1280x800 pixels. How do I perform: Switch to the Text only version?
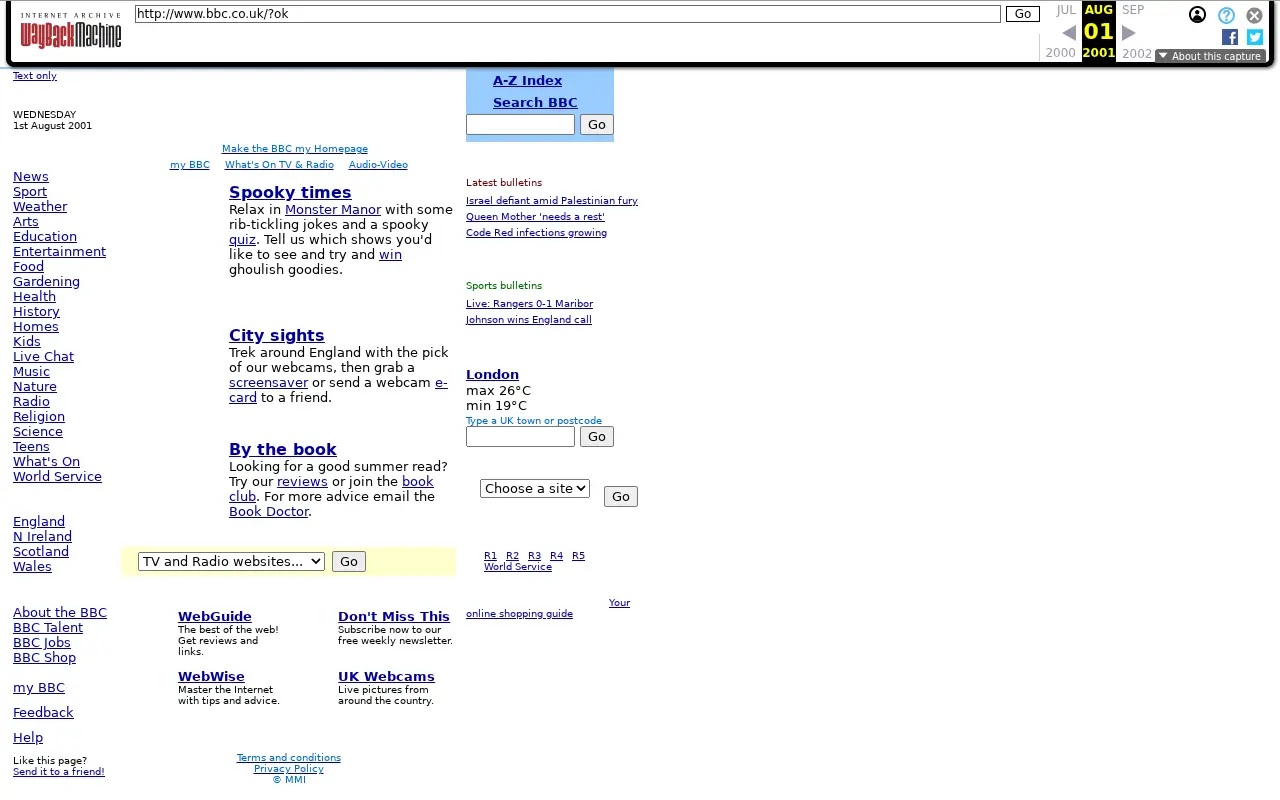coord(35,75)
